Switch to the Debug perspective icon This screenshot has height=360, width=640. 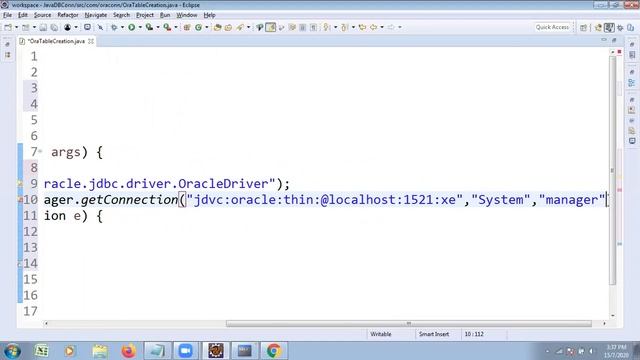[x=620, y=27]
